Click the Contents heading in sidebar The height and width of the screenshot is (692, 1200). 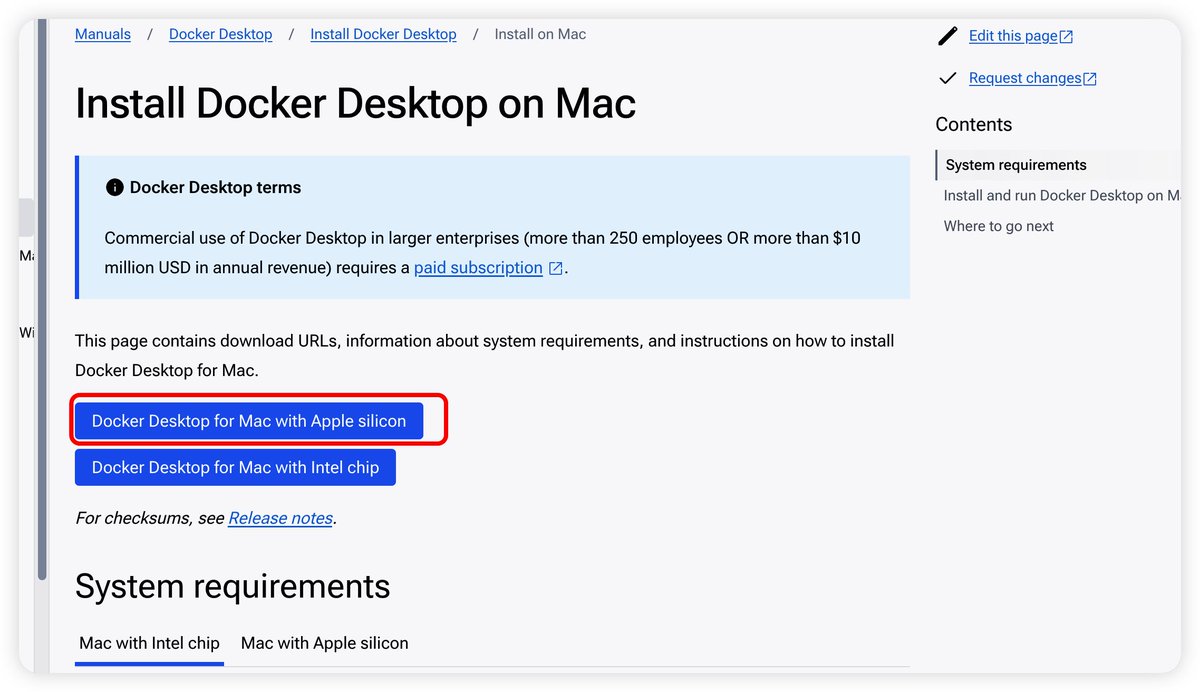click(x=974, y=124)
